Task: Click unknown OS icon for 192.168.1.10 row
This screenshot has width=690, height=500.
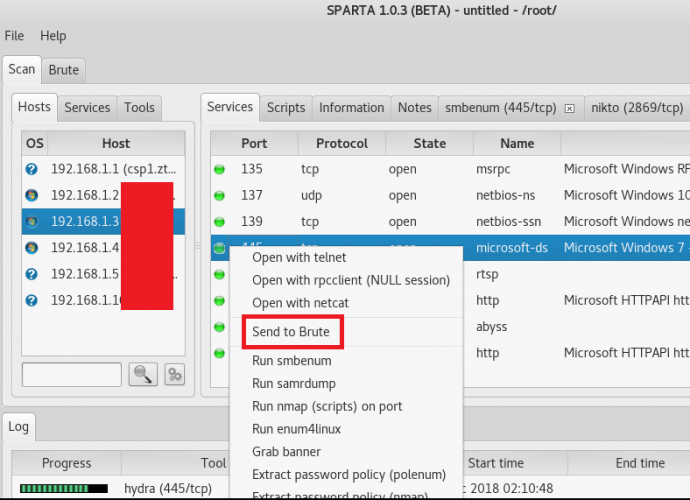Action: (x=32, y=301)
